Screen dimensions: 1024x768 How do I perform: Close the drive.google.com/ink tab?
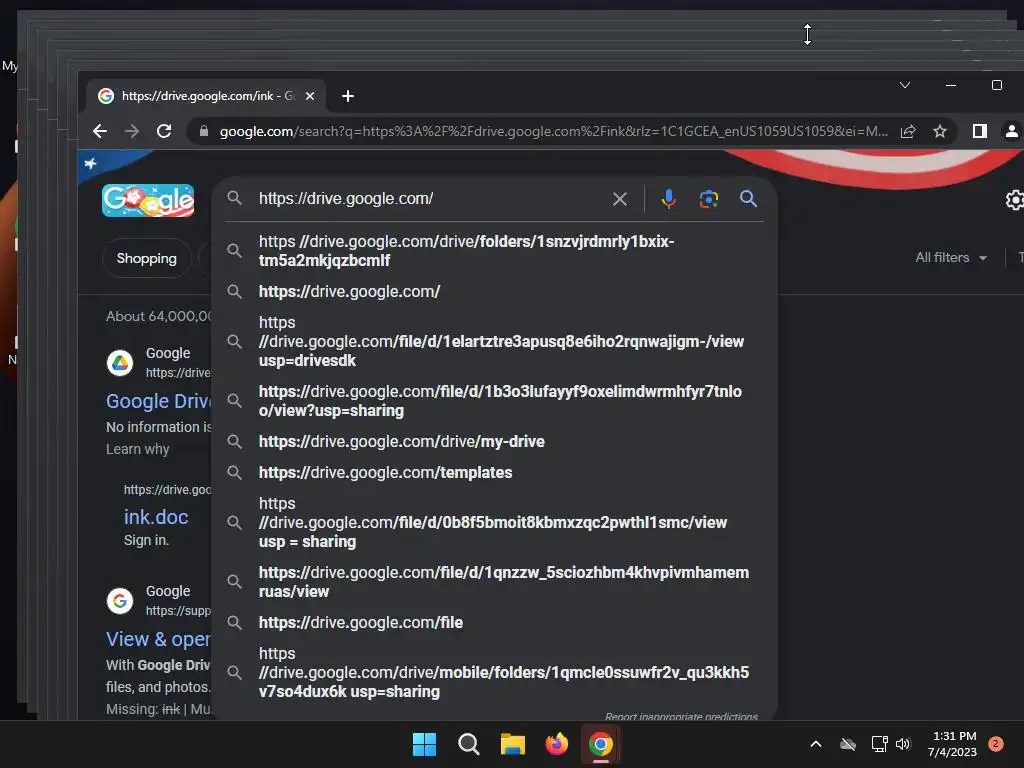(x=310, y=96)
